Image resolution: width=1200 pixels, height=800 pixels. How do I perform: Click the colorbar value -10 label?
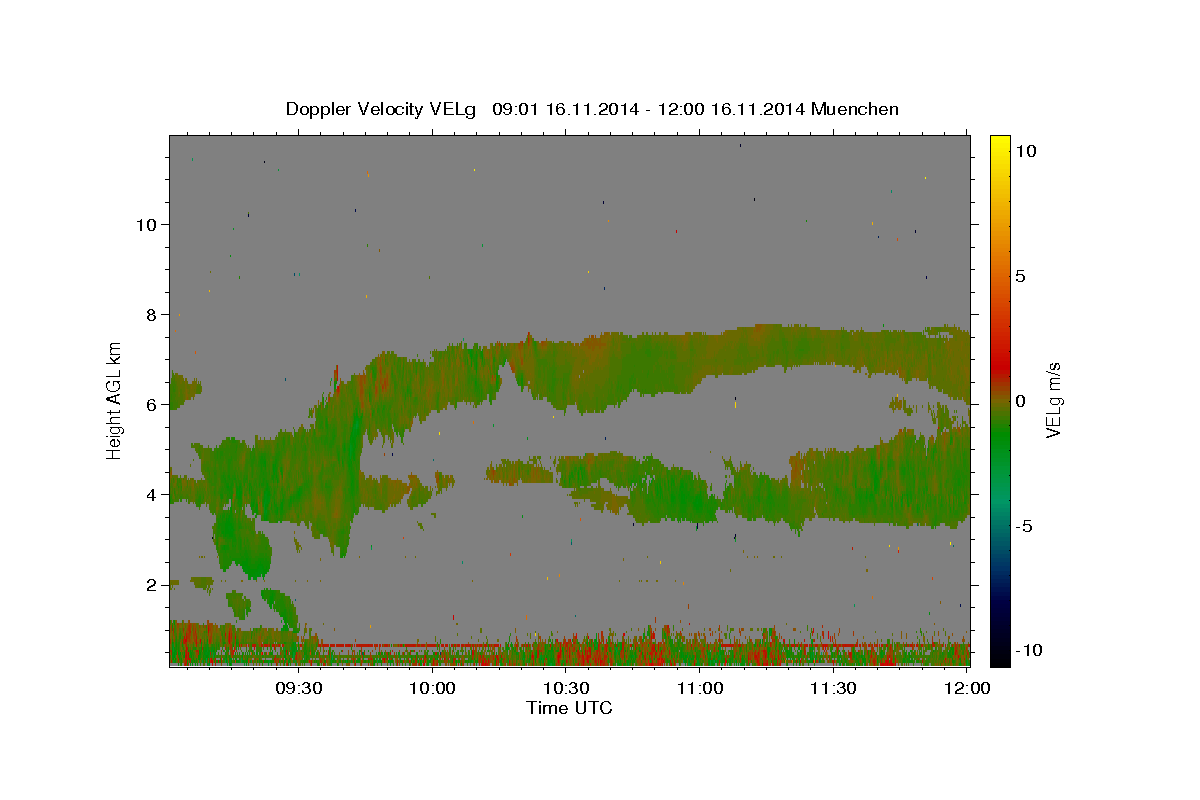pos(1029,651)
